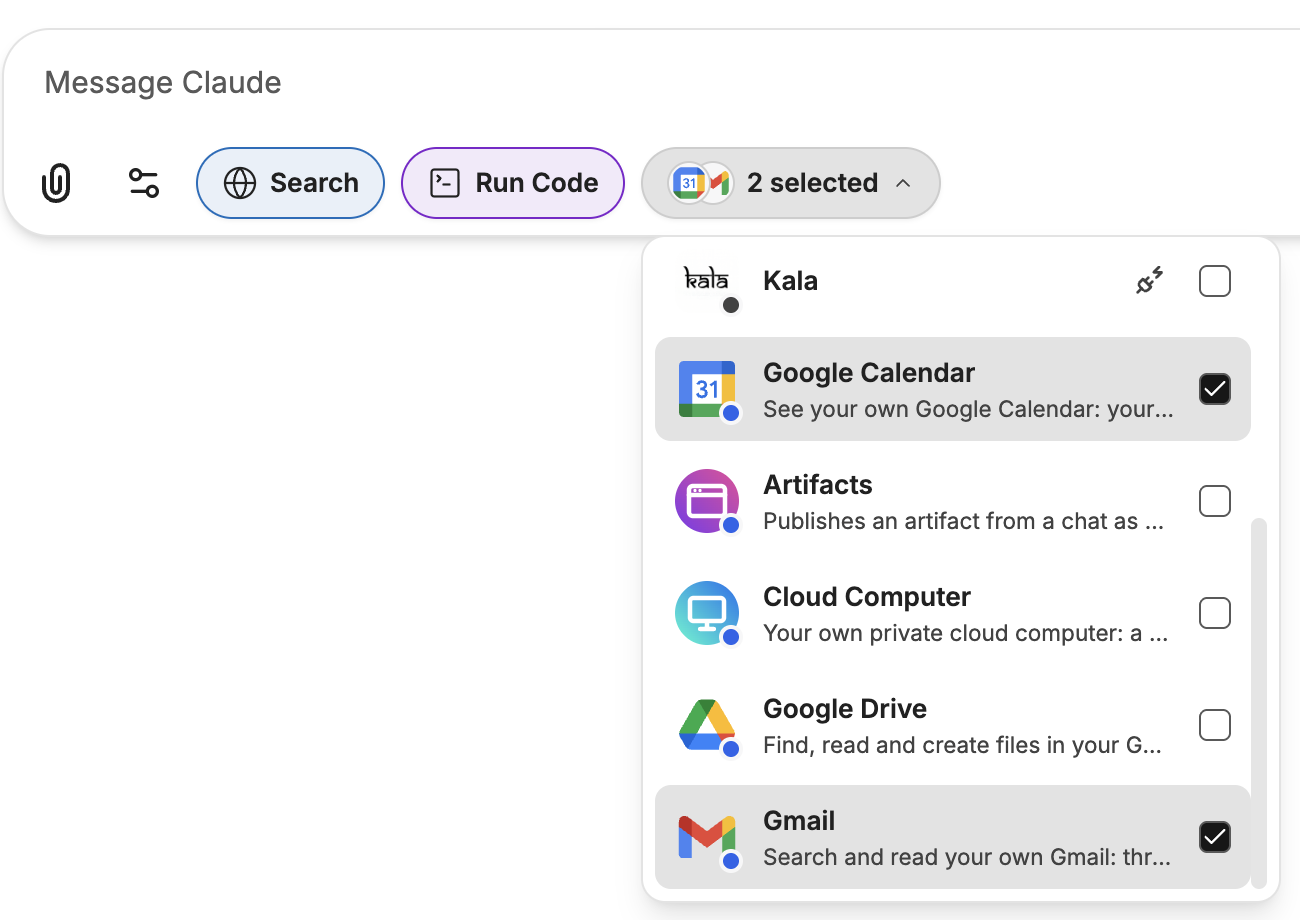Click the Gmail envelope icon in list
1300x920 pixels.
707,837
